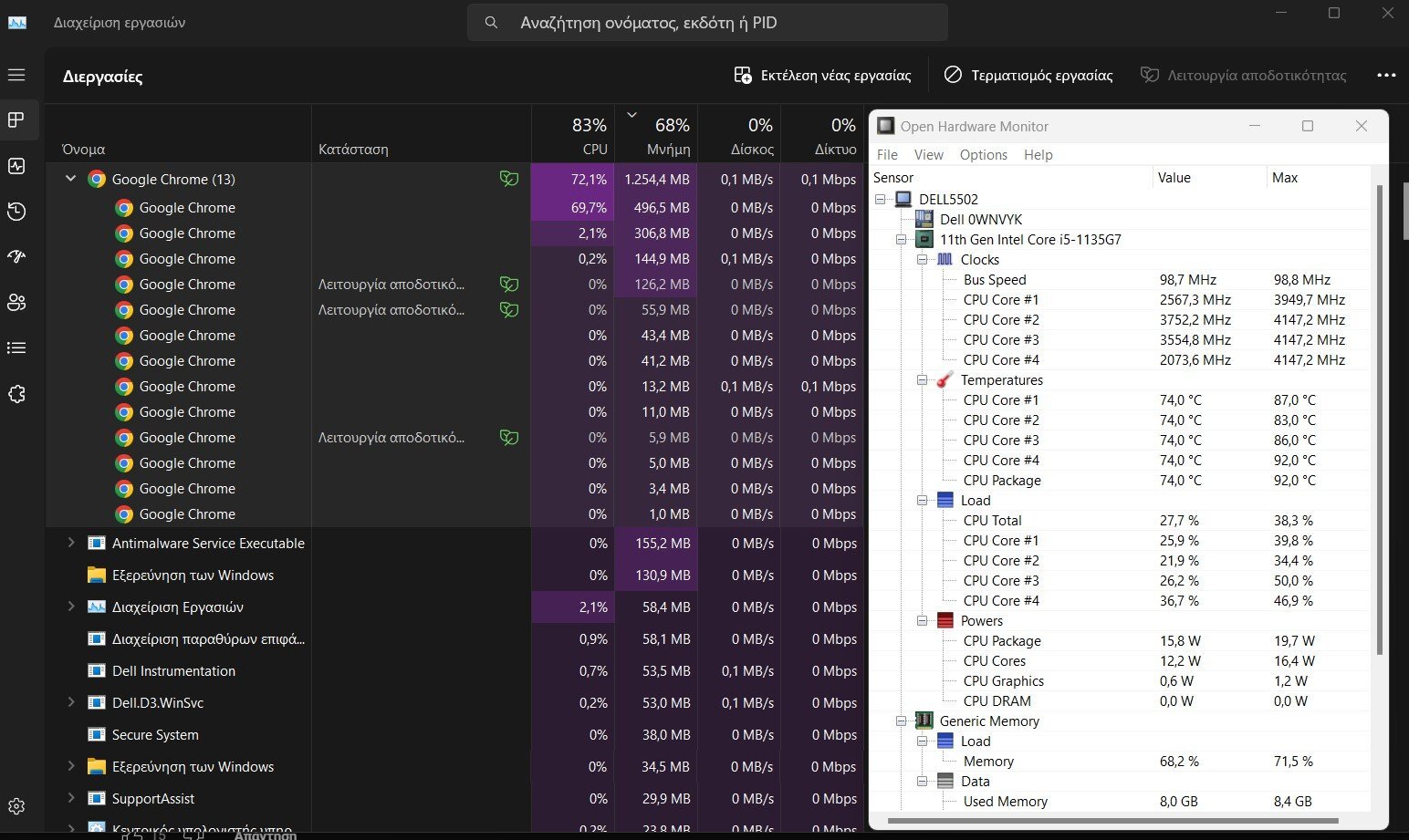Open the Performance page icon in sidebar
Viewport: 1409px width, 840px height.
pos(16,166)
